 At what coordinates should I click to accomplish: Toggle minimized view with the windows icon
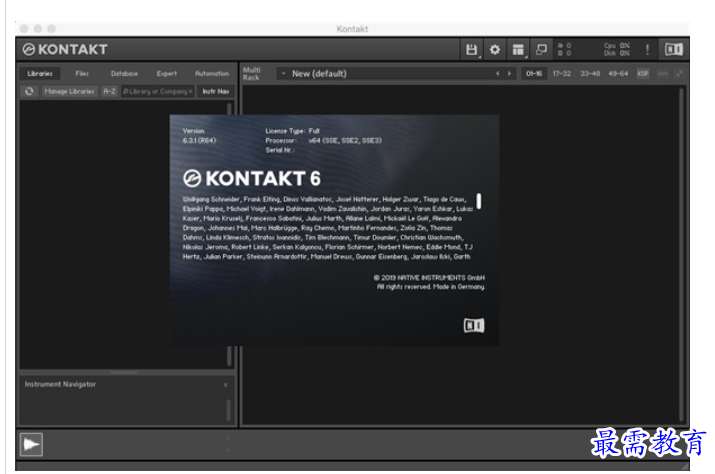(541, 49)
